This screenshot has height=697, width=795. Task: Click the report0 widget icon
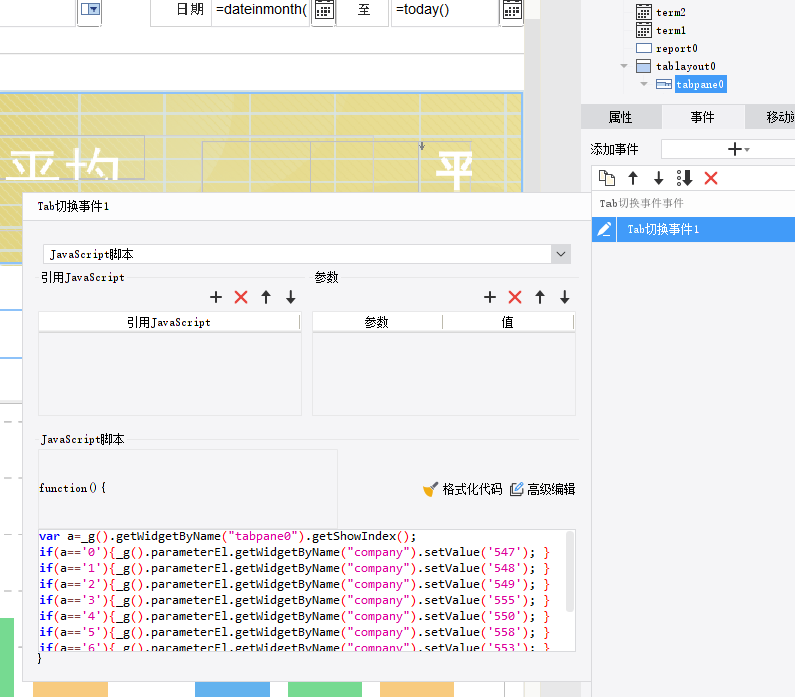coord(643,48)
